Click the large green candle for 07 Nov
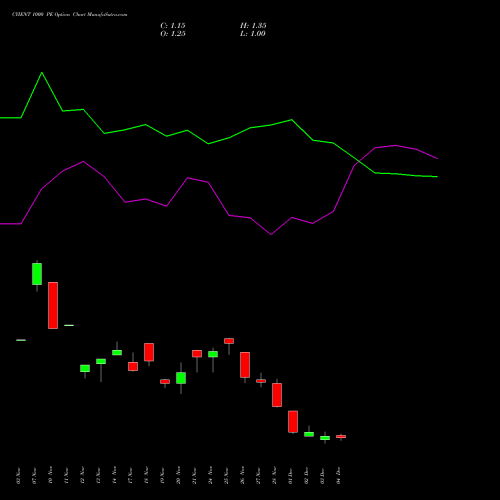The image size is (500, 500). click(x=37, y=274)
